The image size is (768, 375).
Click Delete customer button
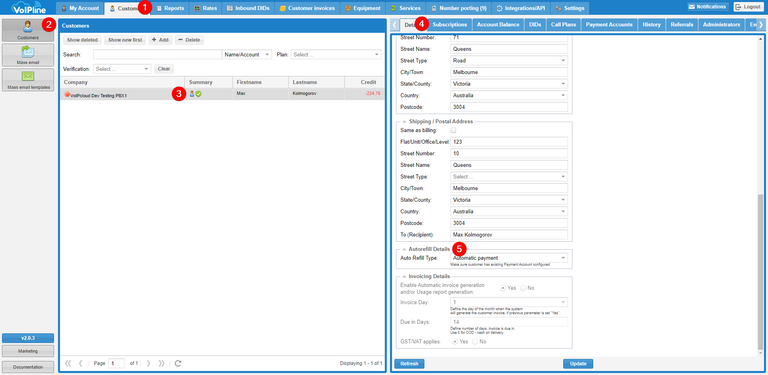[189, 40]
